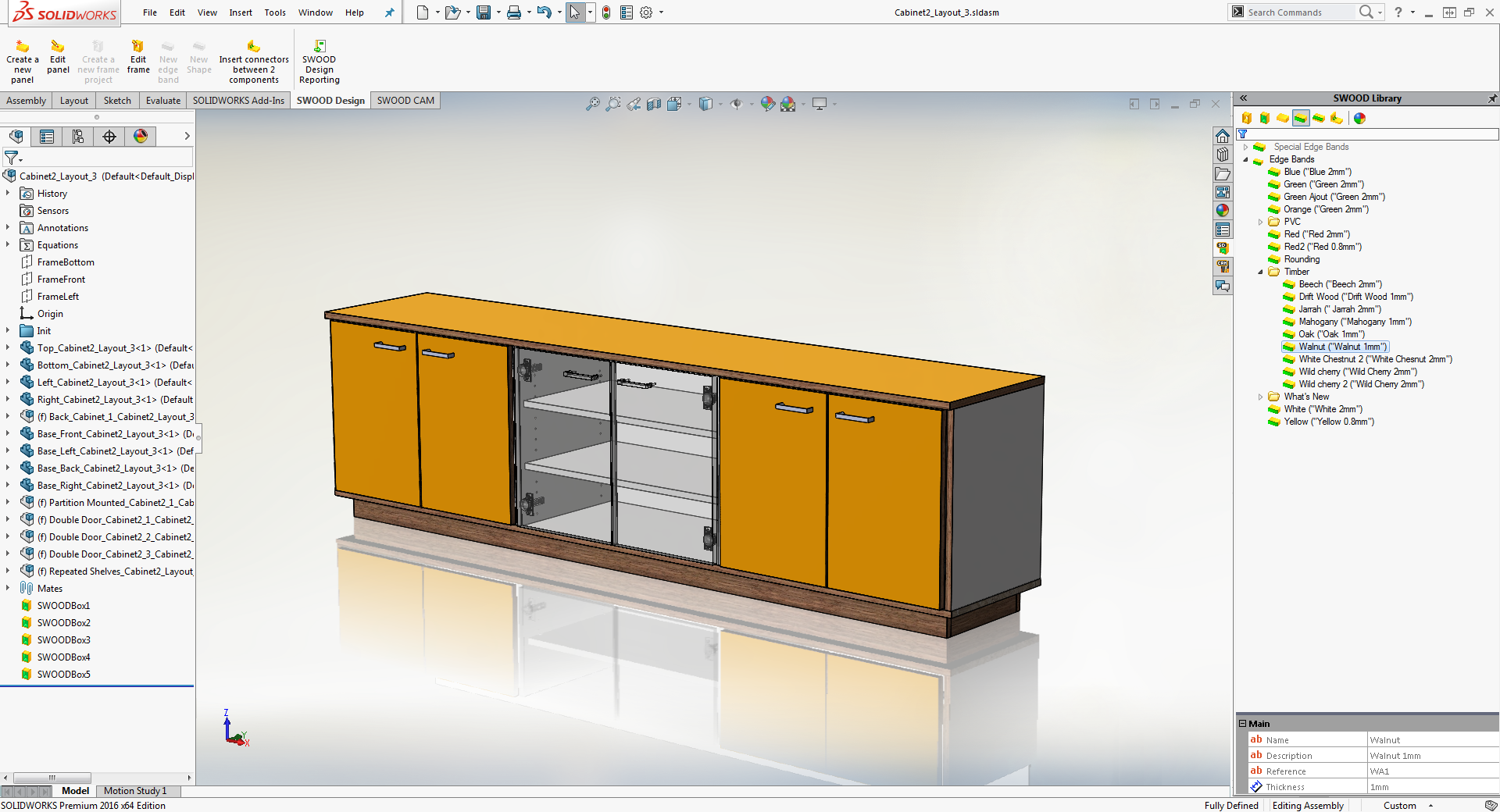The height and width of the screenshot is (812, 1500).
Task: Switch to the SWOOD CAM tab
Action: tap(405, 101)
